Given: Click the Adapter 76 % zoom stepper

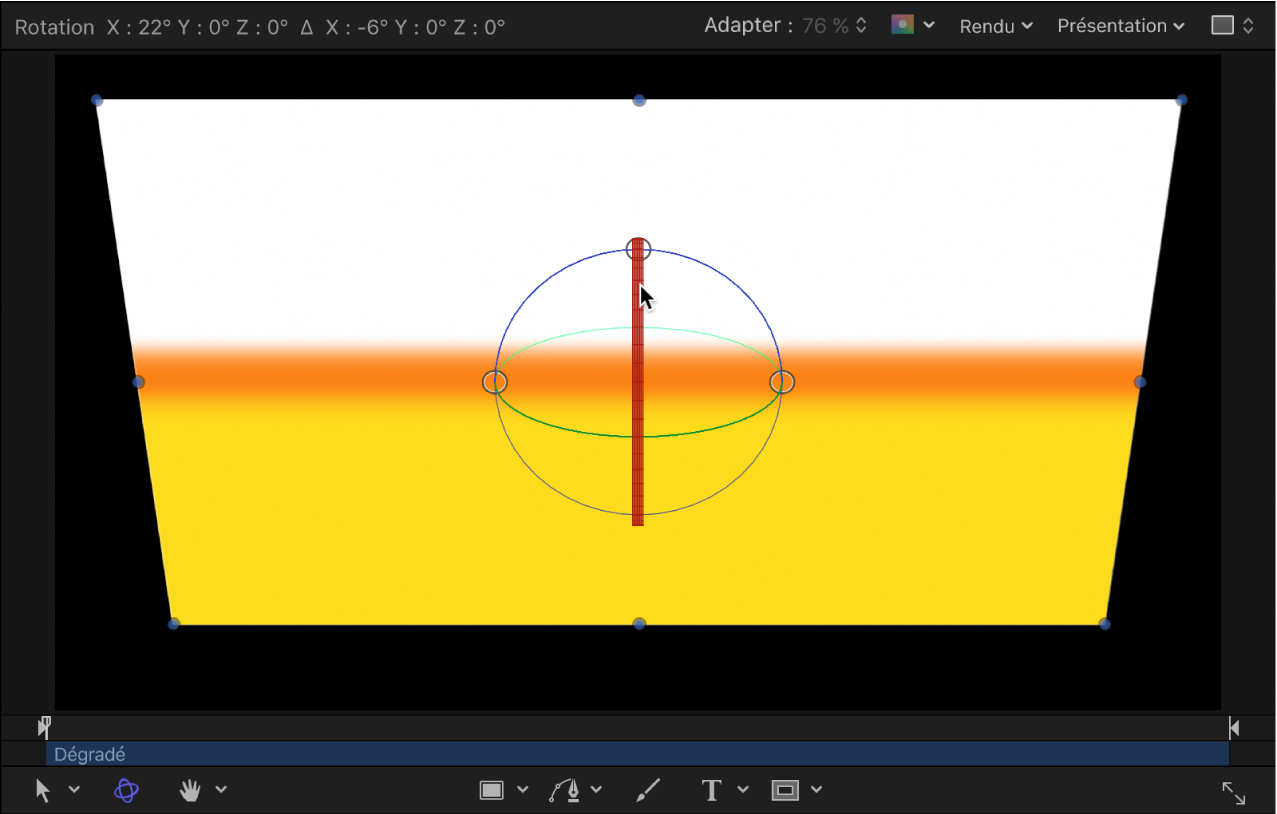Looking at the screenshot, I should [861, 26].
